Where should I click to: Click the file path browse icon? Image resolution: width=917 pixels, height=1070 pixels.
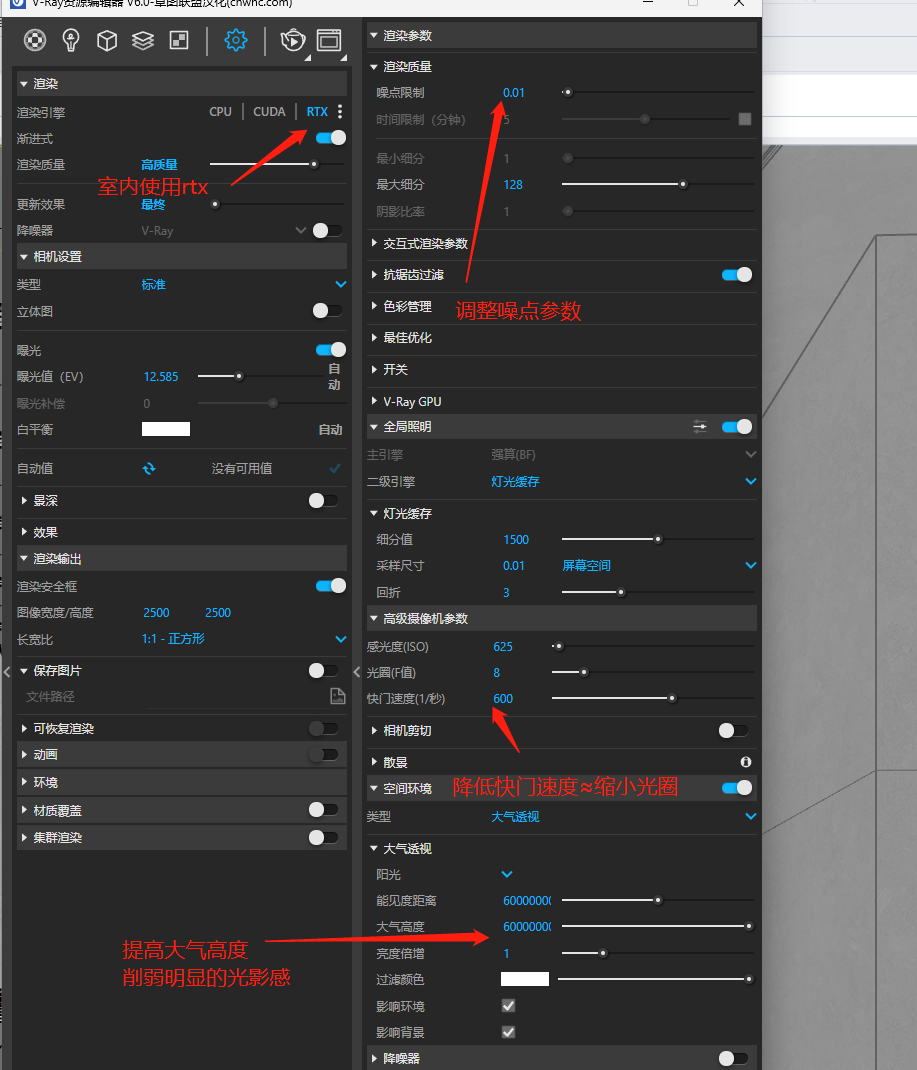[337, 696]
